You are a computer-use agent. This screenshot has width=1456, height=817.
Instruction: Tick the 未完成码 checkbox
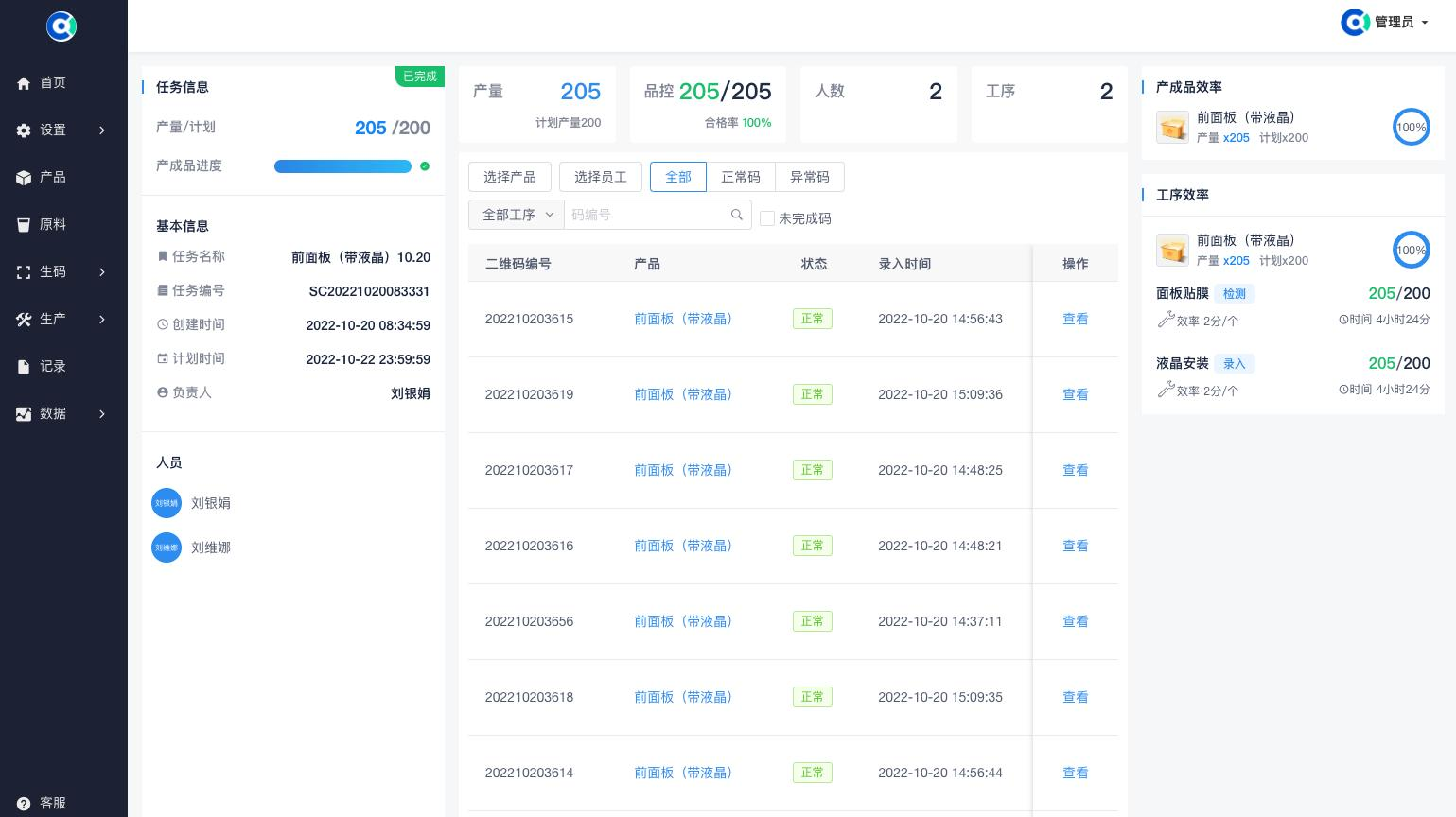click(x=767, y=218)
